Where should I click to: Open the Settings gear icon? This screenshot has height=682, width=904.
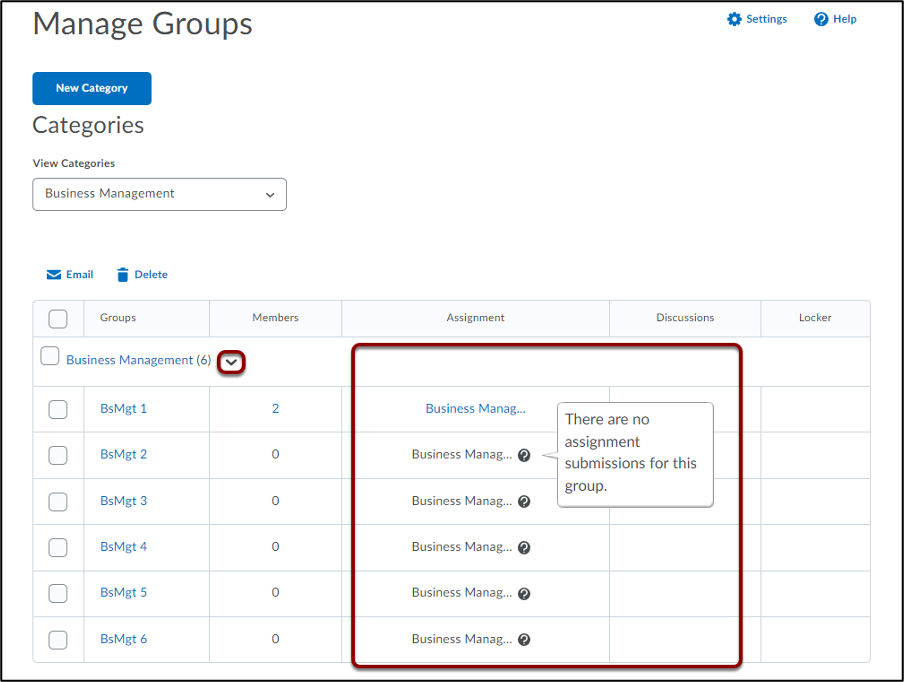coord(734,19)
